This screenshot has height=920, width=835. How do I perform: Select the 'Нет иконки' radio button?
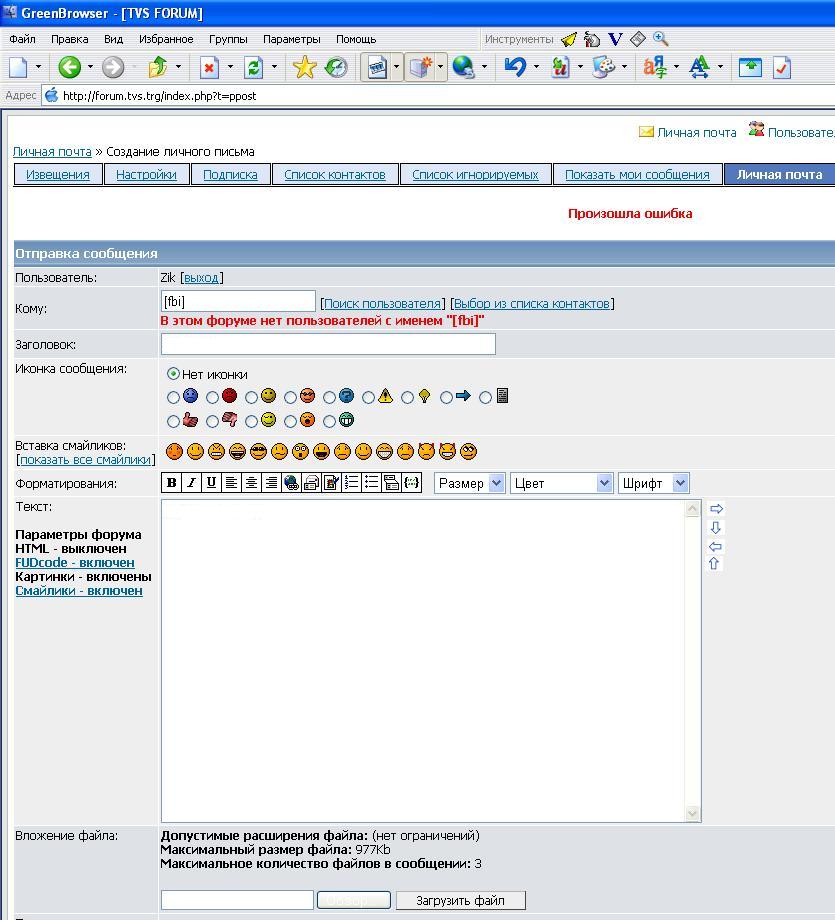click(174, 374)
